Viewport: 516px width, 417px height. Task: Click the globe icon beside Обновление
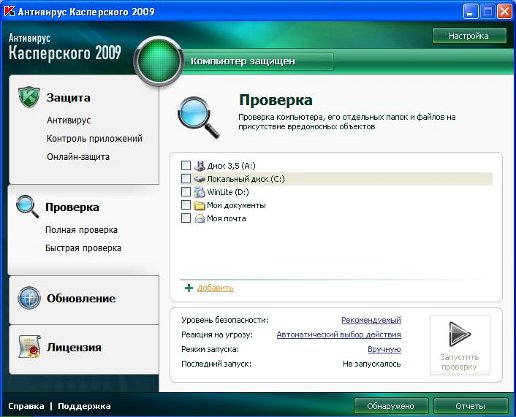tap(29, 298)
